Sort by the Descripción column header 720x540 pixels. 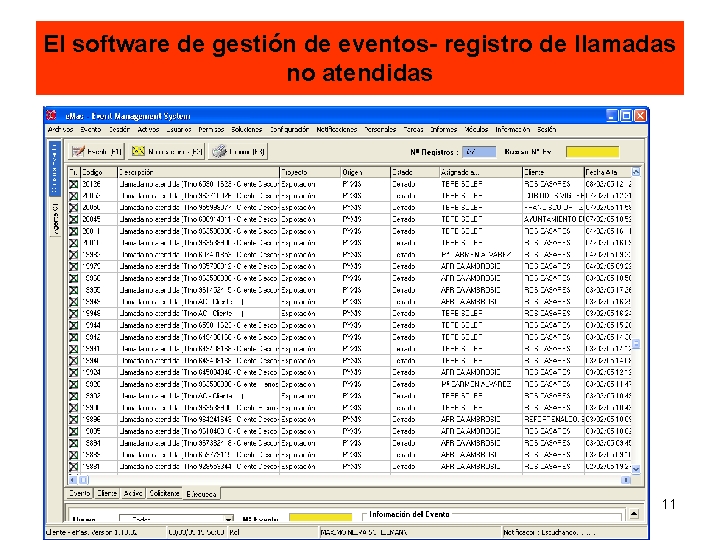click(198, 172)
